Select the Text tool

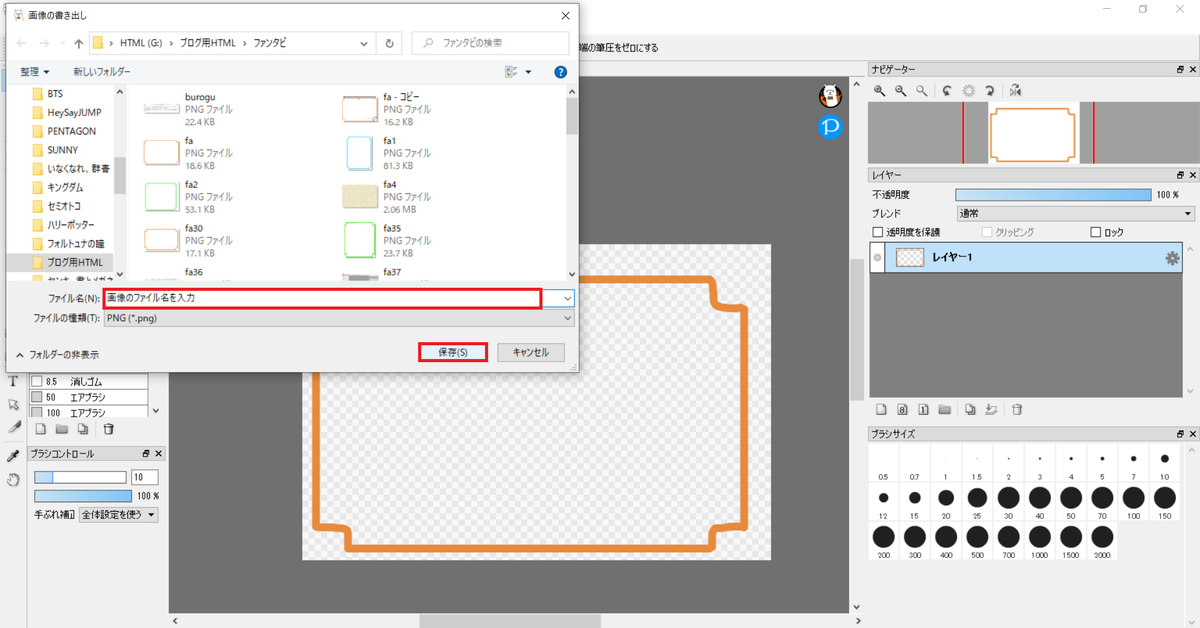(13, 381)
